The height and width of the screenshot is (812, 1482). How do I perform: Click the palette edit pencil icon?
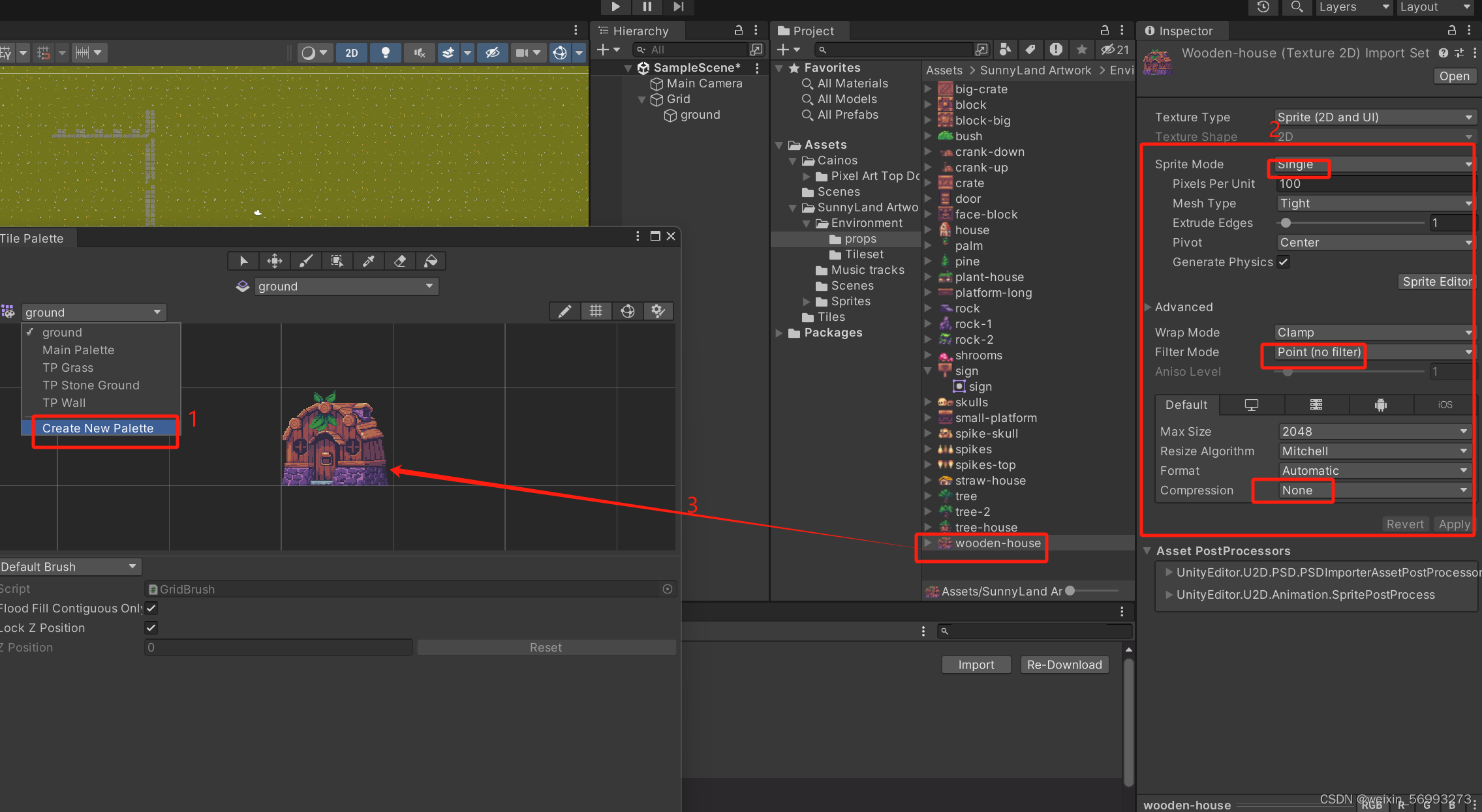click(x=564, y=312)
